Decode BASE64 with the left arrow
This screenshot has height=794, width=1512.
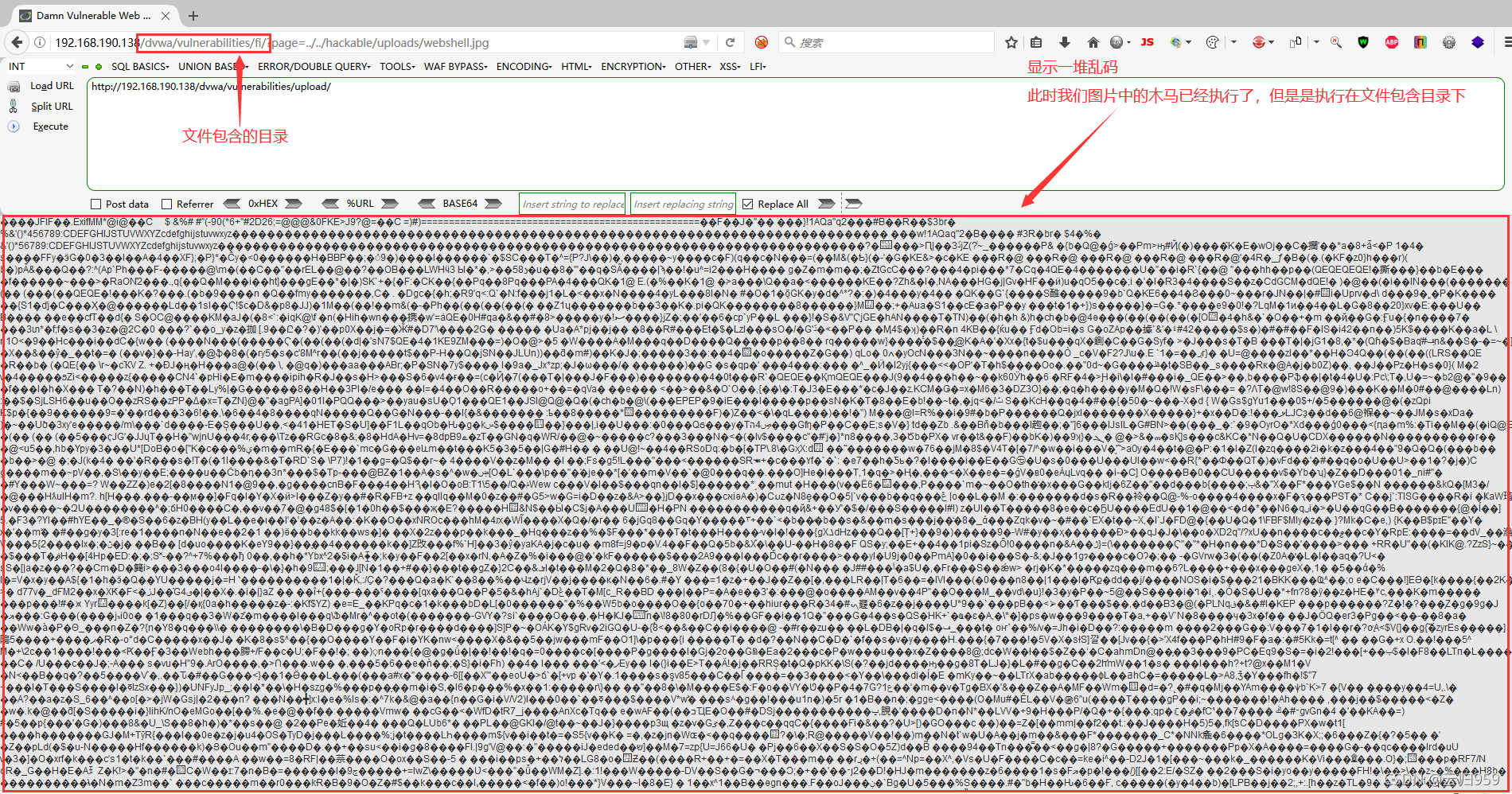pos(427,204)
